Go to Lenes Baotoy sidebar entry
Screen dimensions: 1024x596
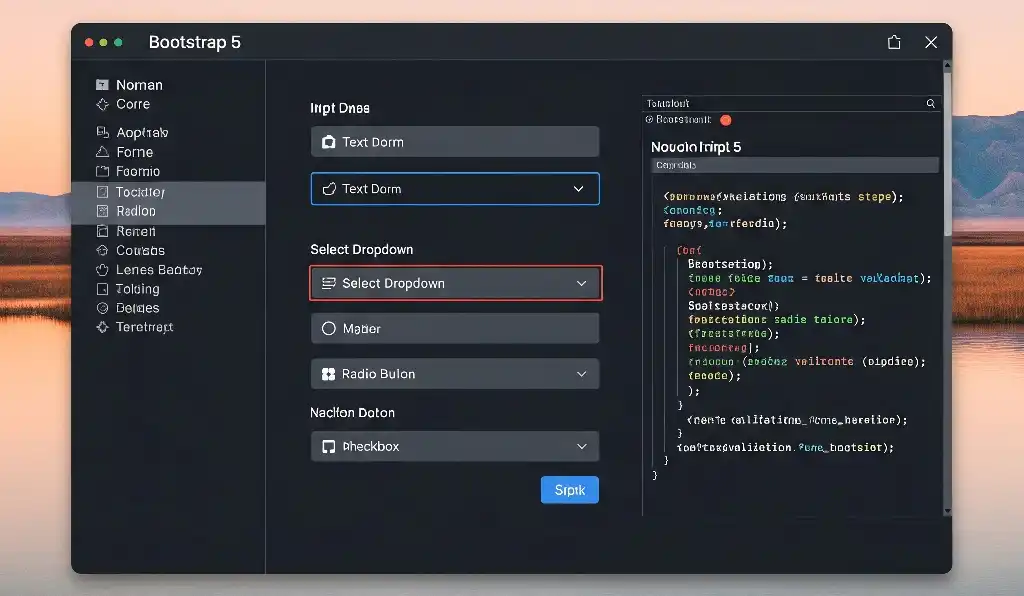point(159,270)
